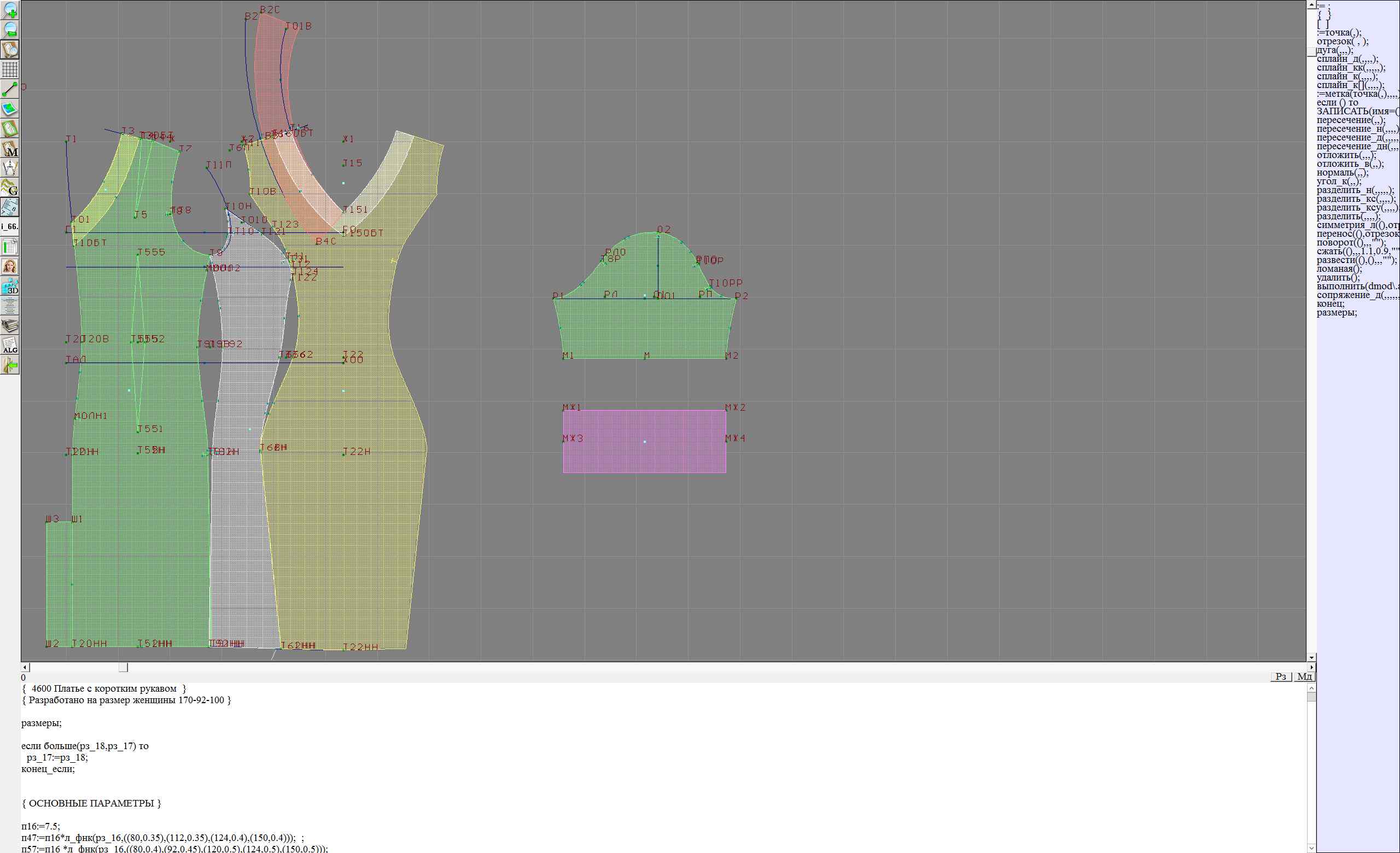
Task: Click the zoom in magnifier icon
Action: coord(10,10)
